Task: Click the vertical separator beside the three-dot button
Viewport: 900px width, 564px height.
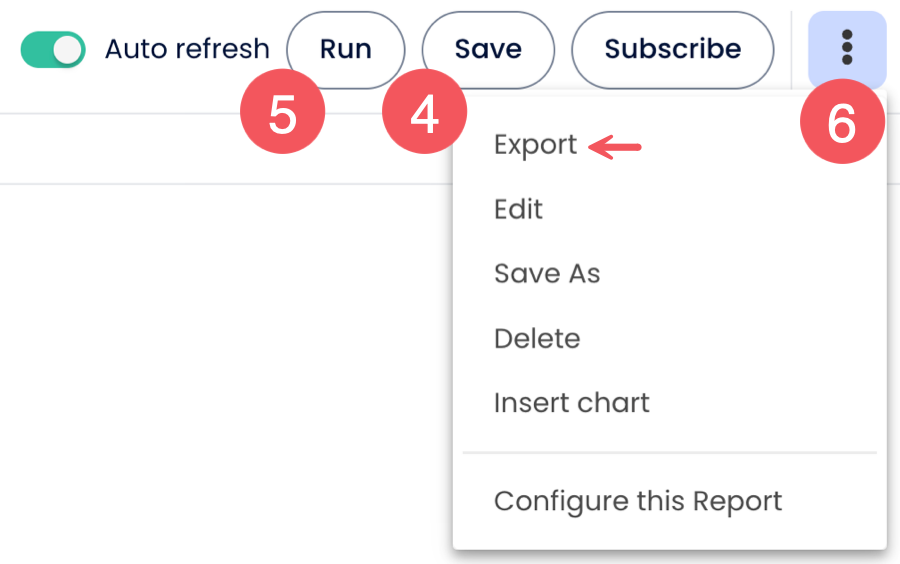Action: tap(791, 49)
